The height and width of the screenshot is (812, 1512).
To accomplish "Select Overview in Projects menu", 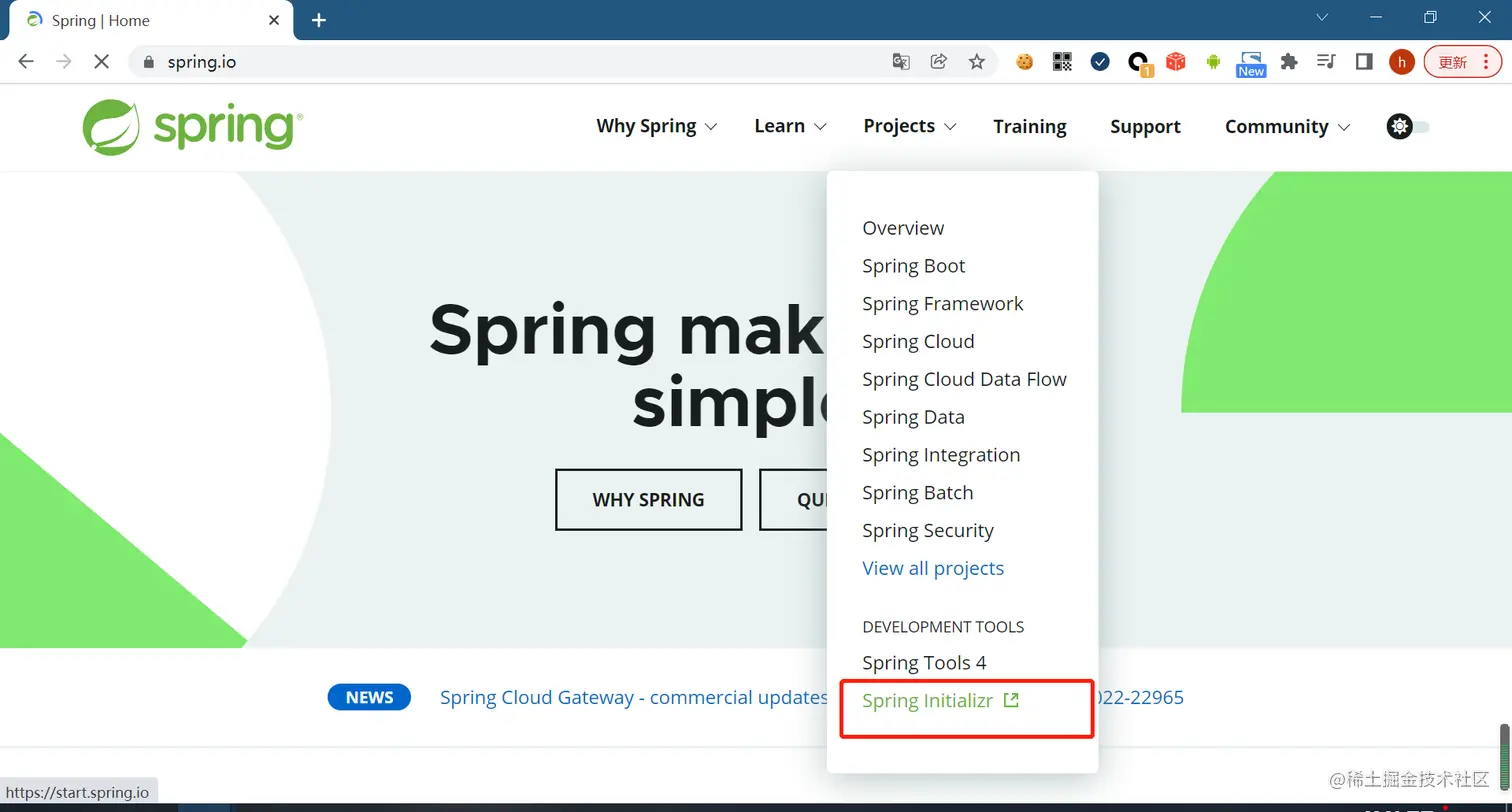I will pos(903,228).
